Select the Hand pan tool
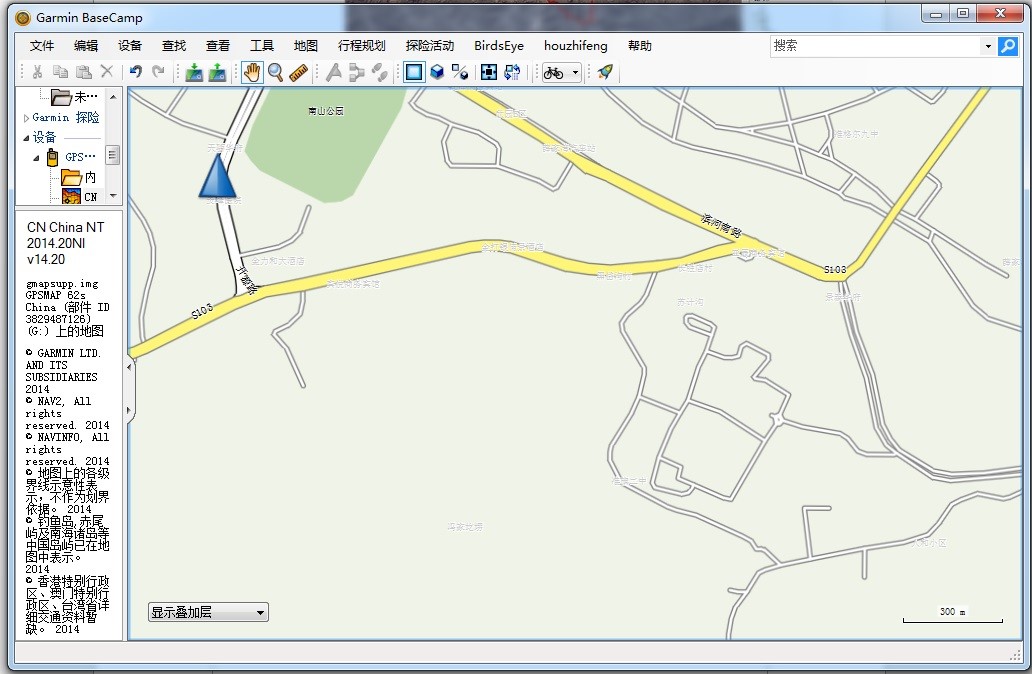1032x674 pixels. click(251, 72)
